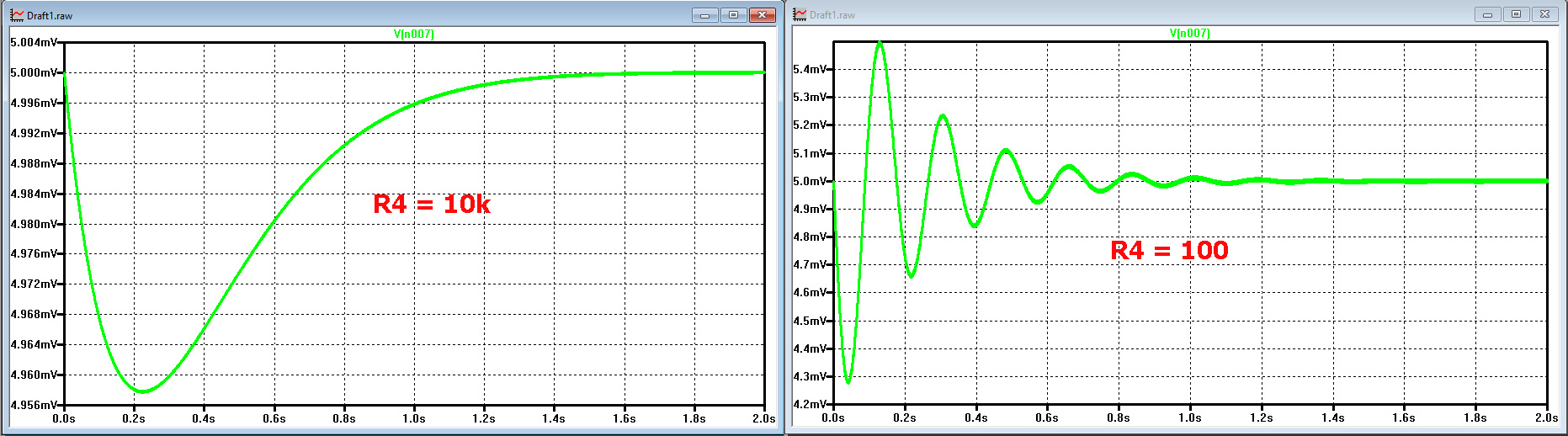Click 0.6s on the R4 = 10k plot time axis

click(x=274, y=418)
